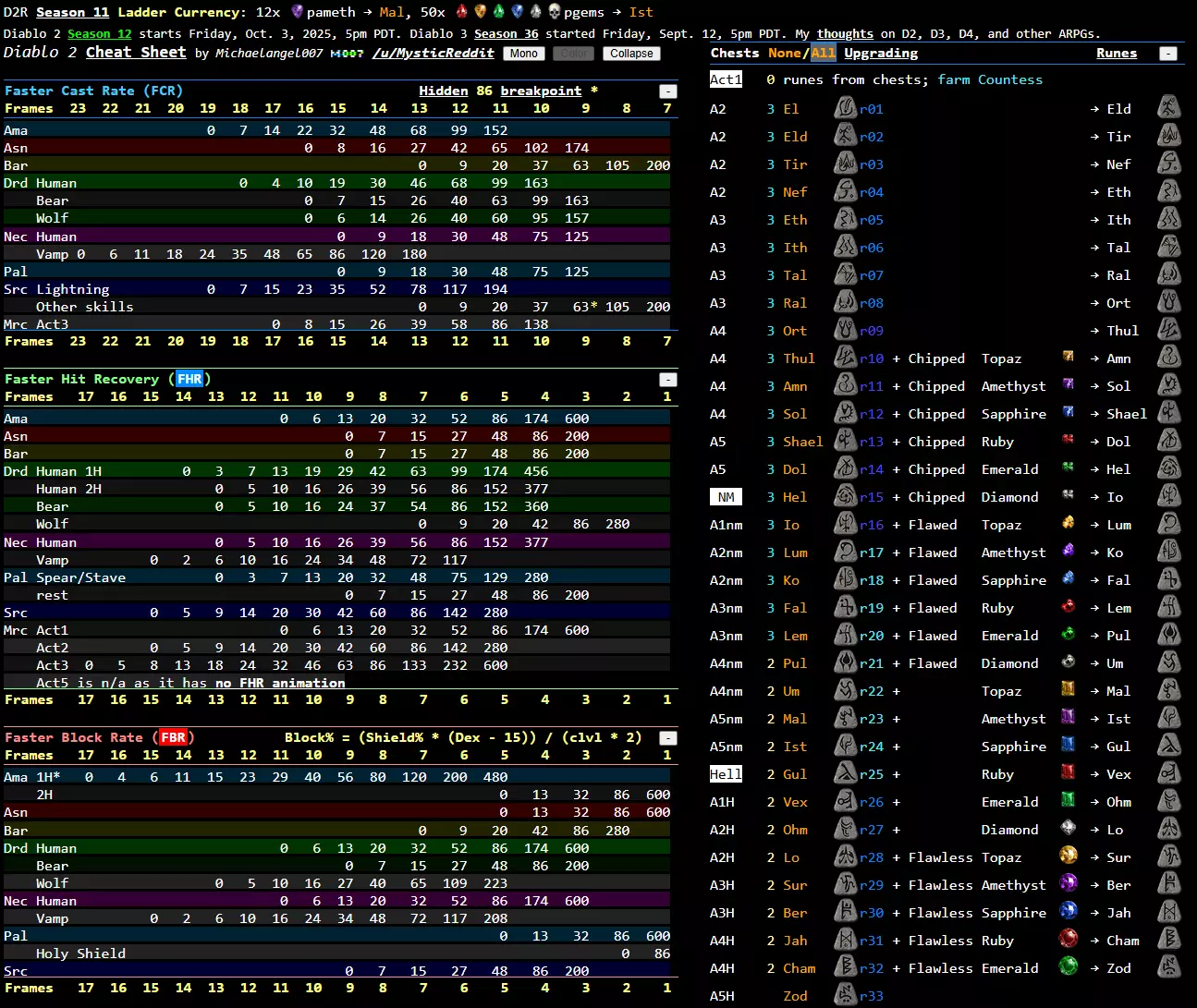Toggle the NM difficulty badge

coord(727,497)
